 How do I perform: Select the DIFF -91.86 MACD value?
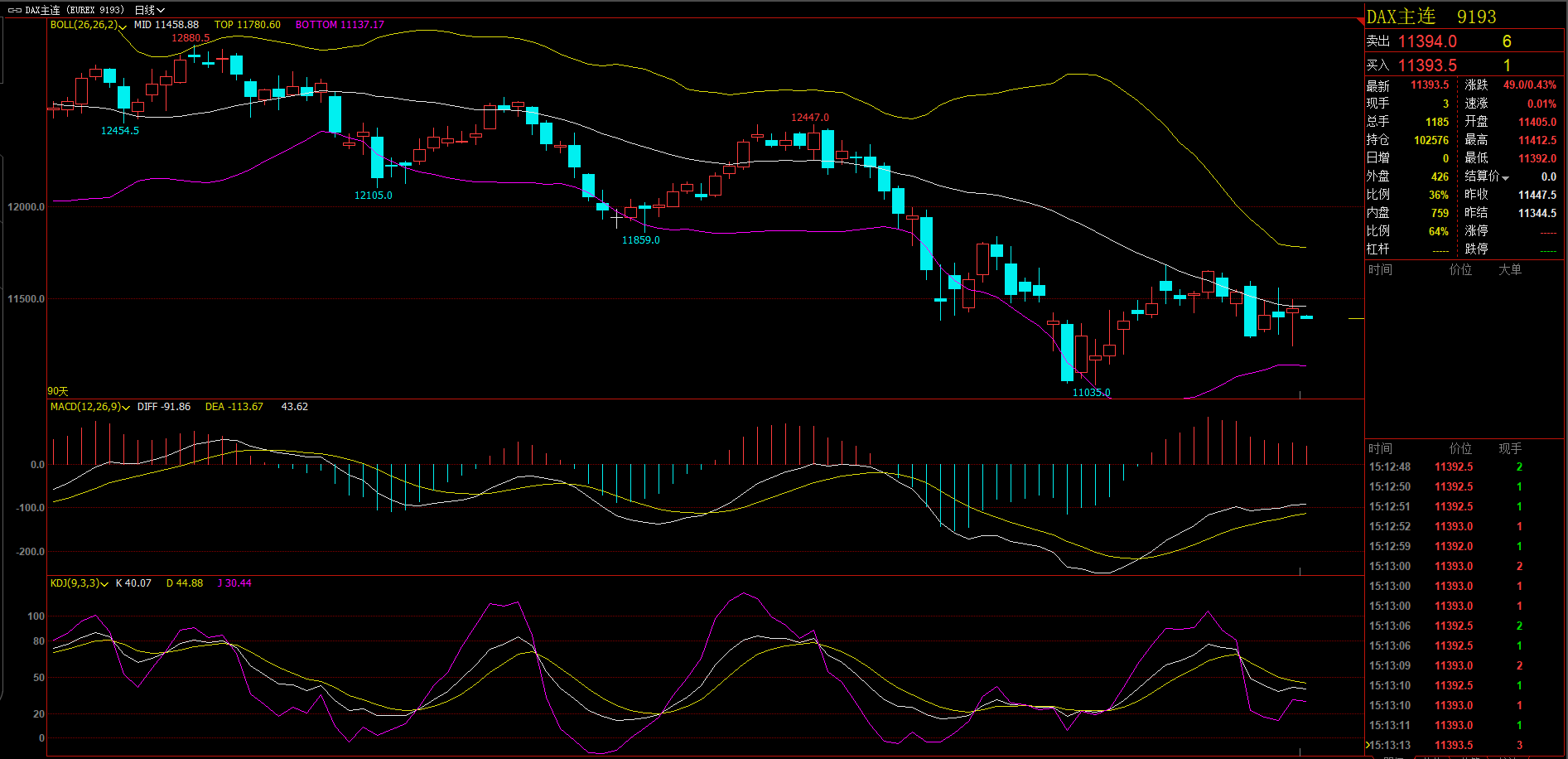[x=164, y=407]
